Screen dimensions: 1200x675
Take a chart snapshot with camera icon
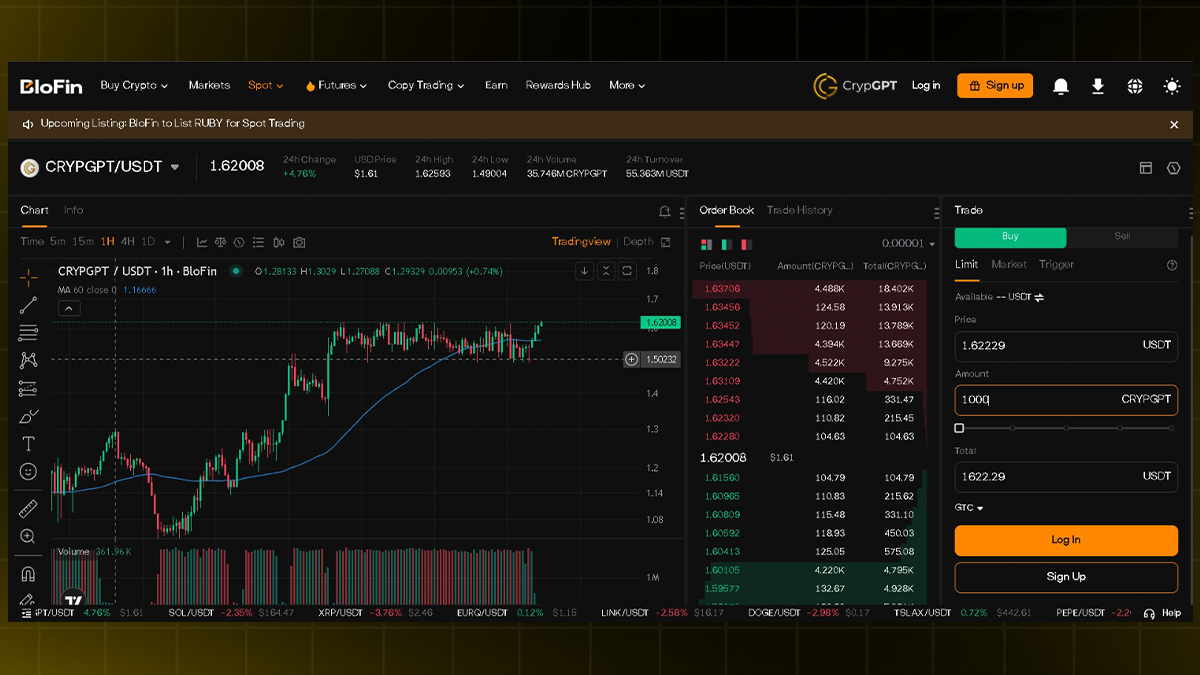click(299, 242)
